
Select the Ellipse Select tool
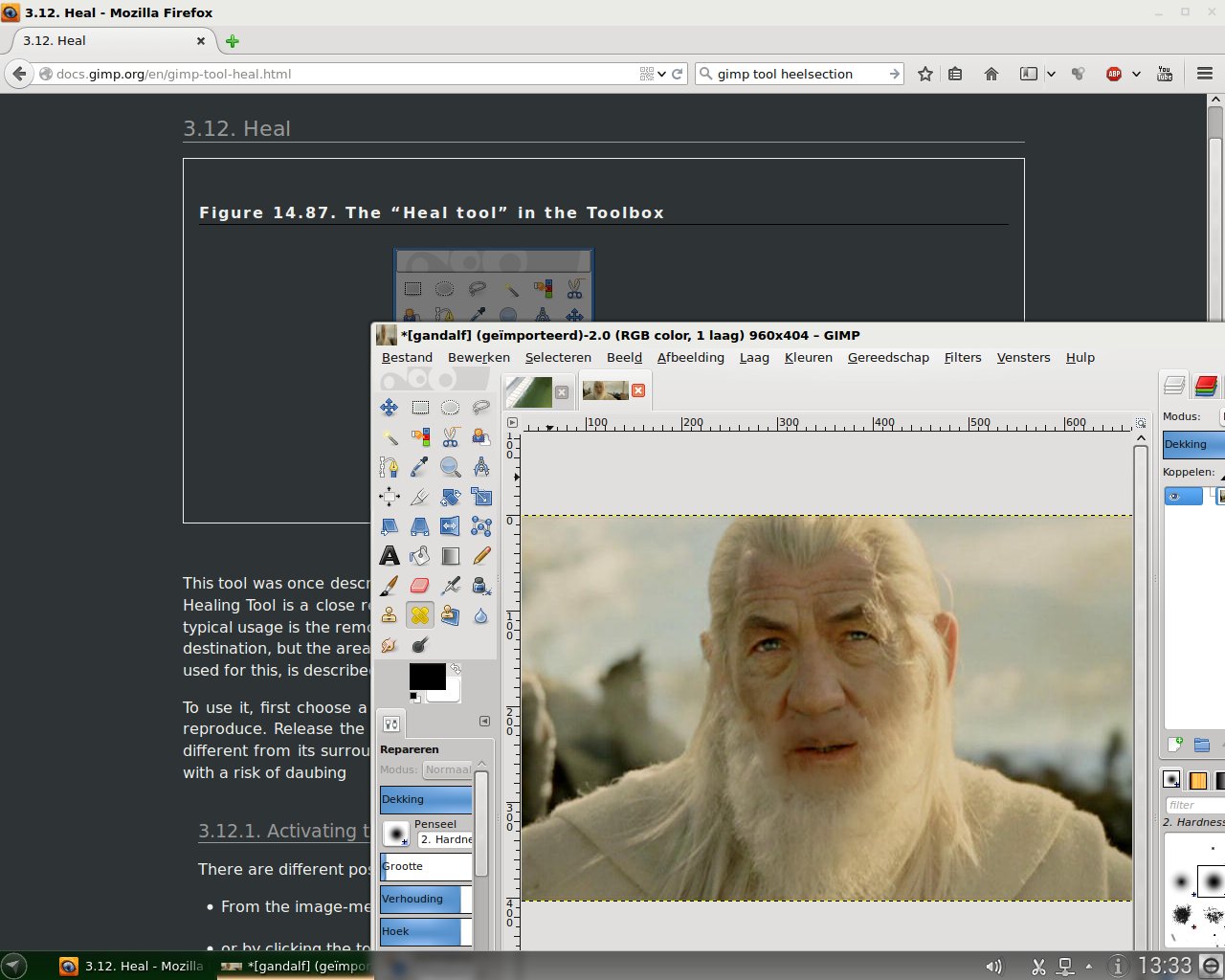[450, 408]
